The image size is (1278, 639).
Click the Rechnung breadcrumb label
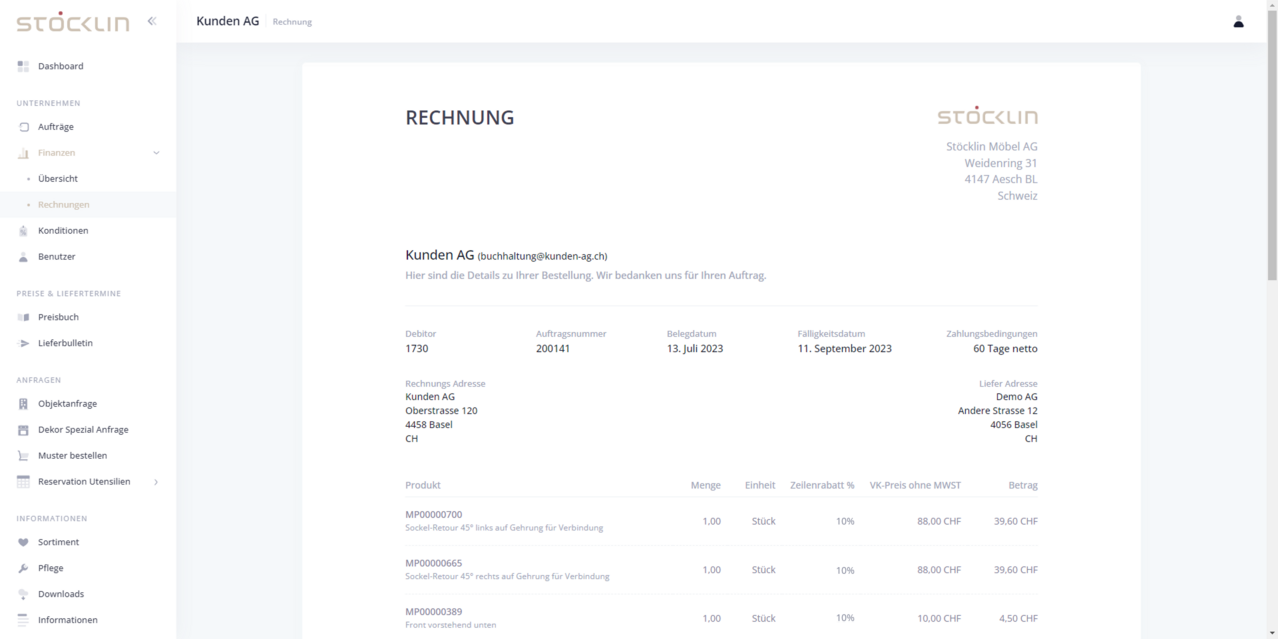point(292,22)
